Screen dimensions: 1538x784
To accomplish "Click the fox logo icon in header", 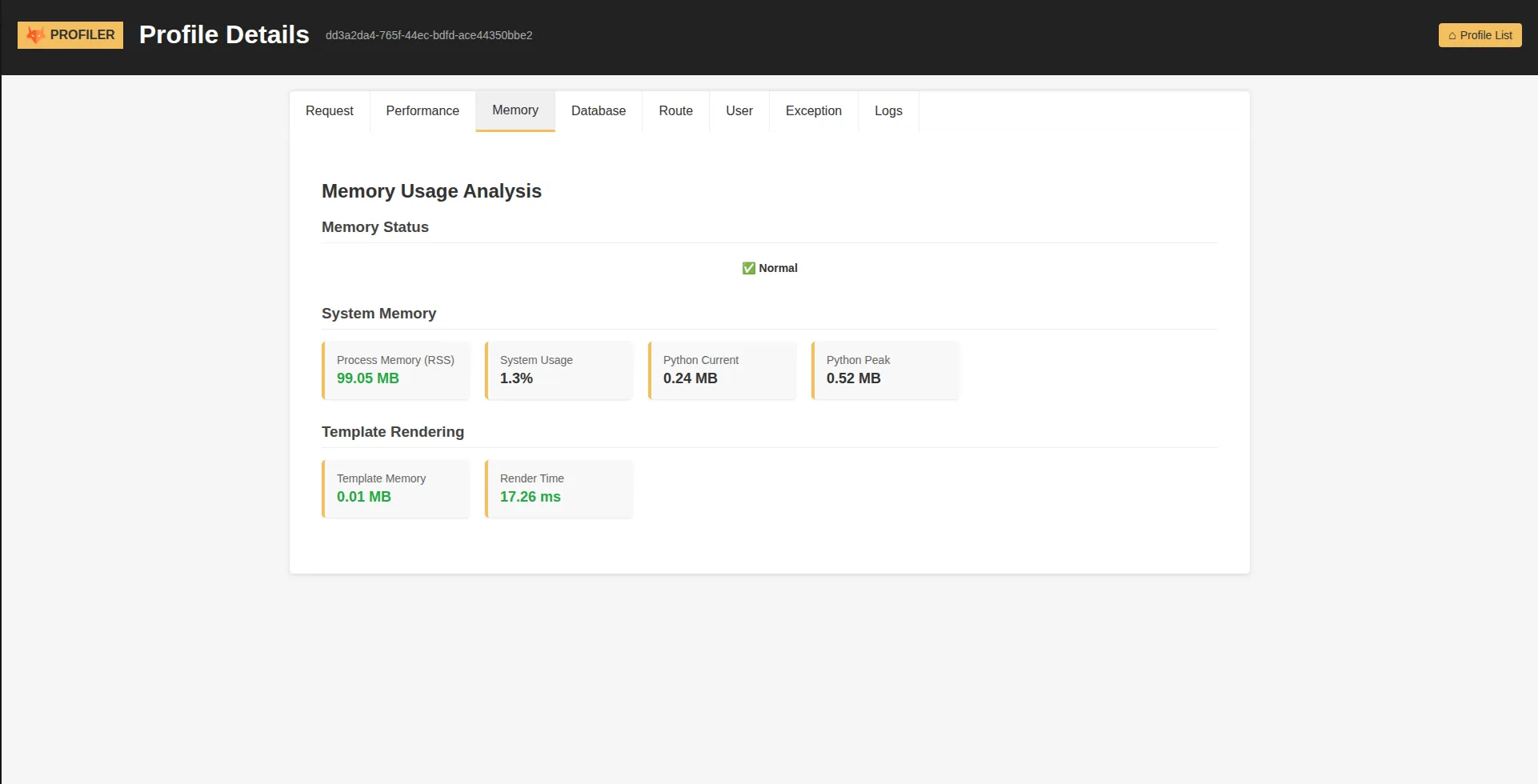I will pyautogui.click(x=35, y=35).
